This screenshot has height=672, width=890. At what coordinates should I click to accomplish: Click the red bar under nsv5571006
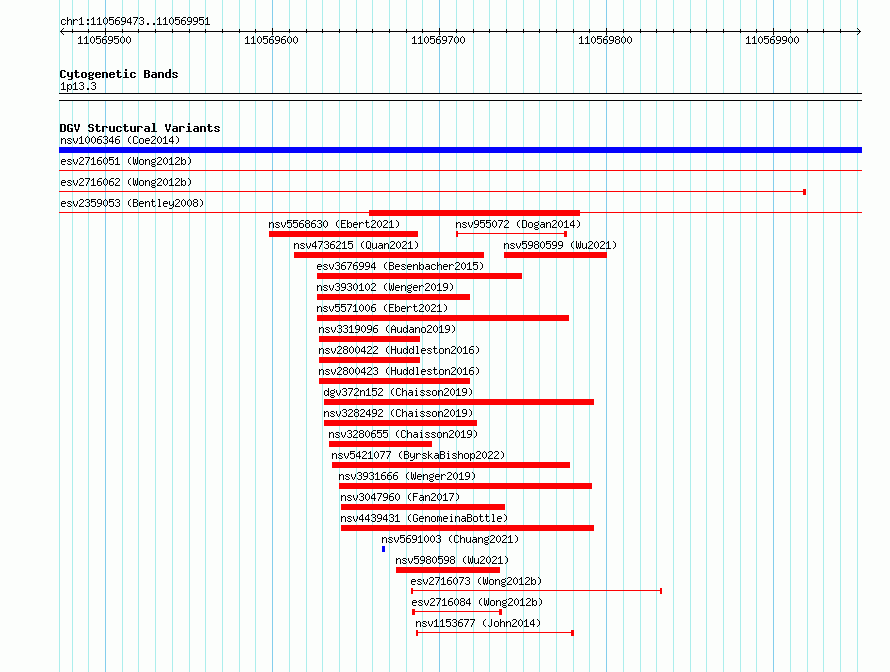point(443,318)
